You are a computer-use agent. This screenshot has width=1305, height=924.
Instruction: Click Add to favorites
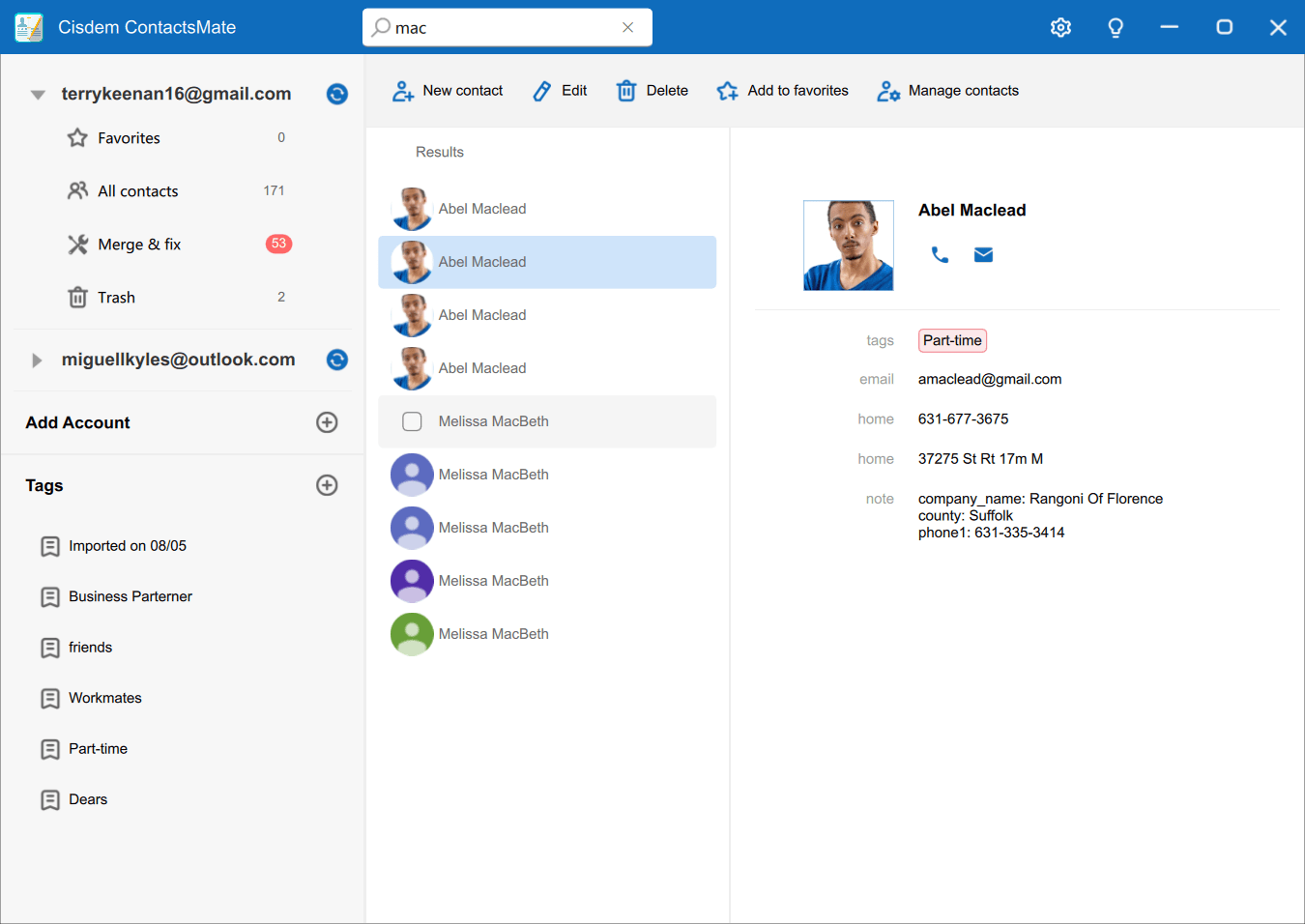pos(782,91)
